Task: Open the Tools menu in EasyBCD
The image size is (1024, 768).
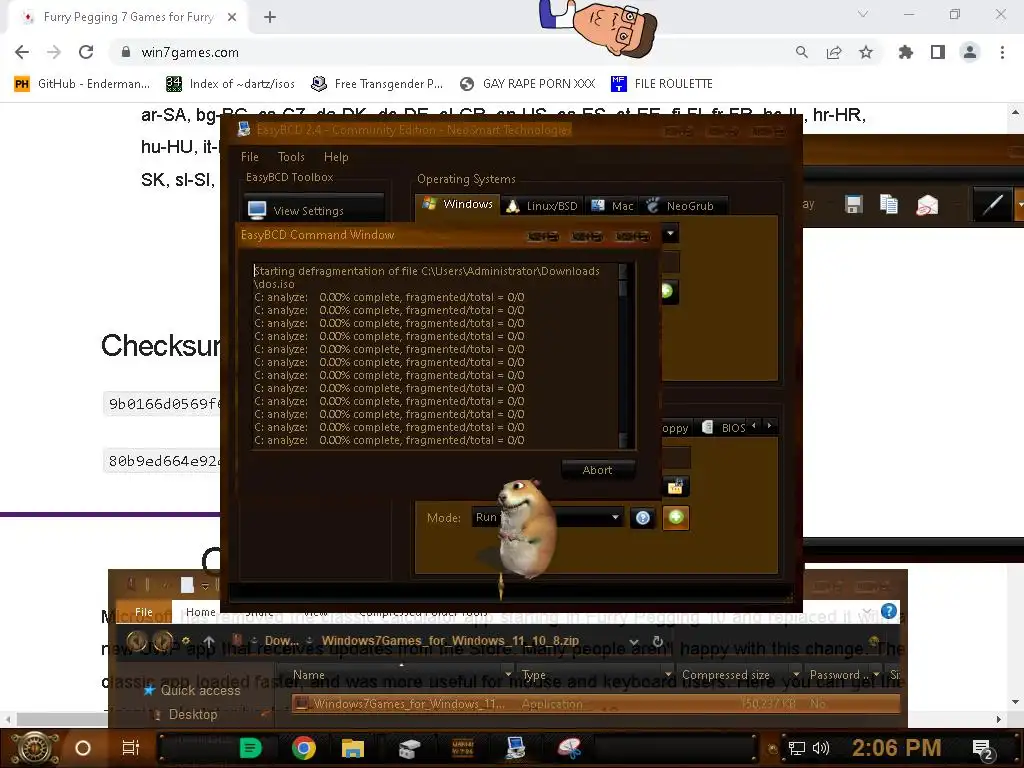Action: point(291,157)
